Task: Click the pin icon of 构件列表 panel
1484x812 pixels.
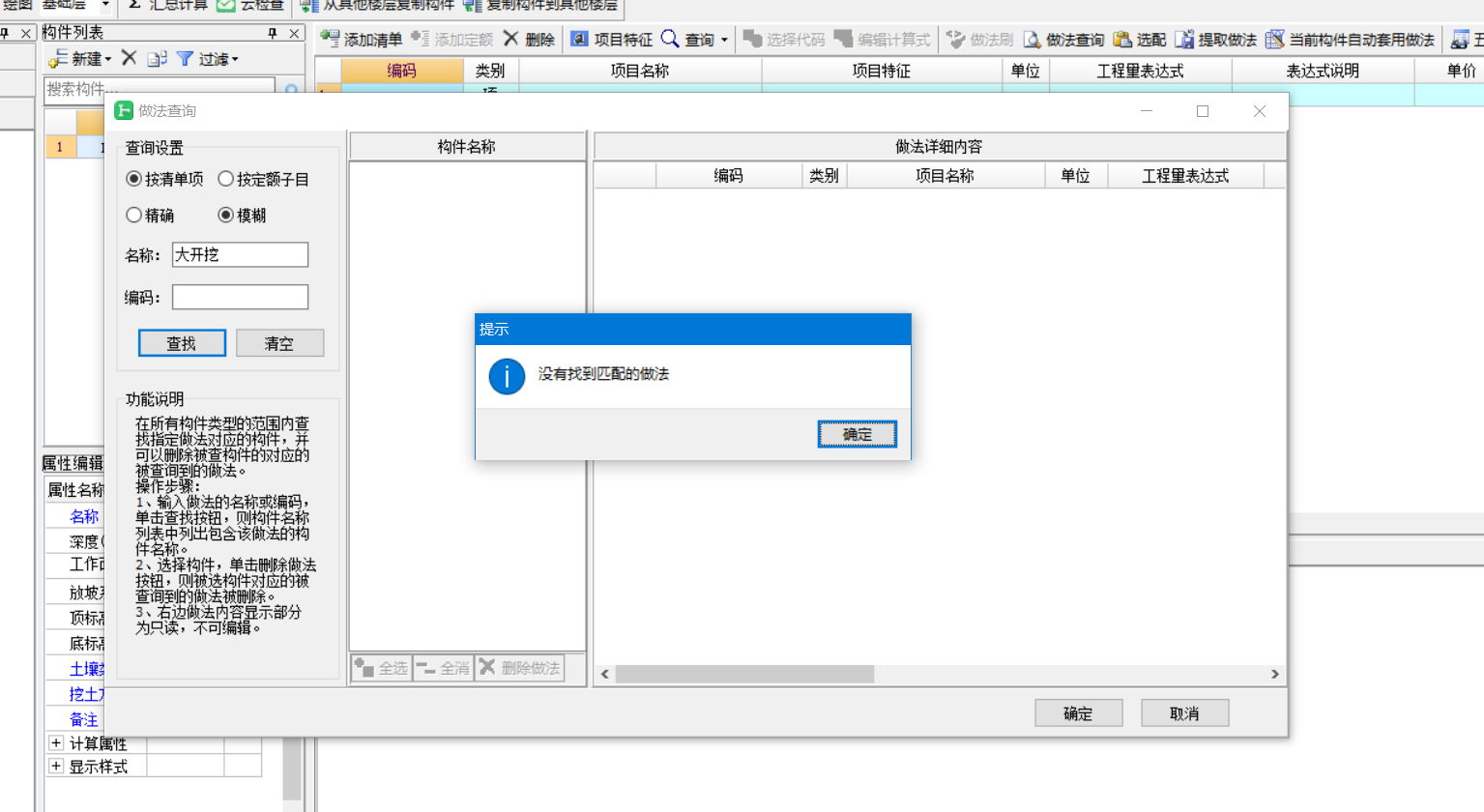Action: (273, 33)
